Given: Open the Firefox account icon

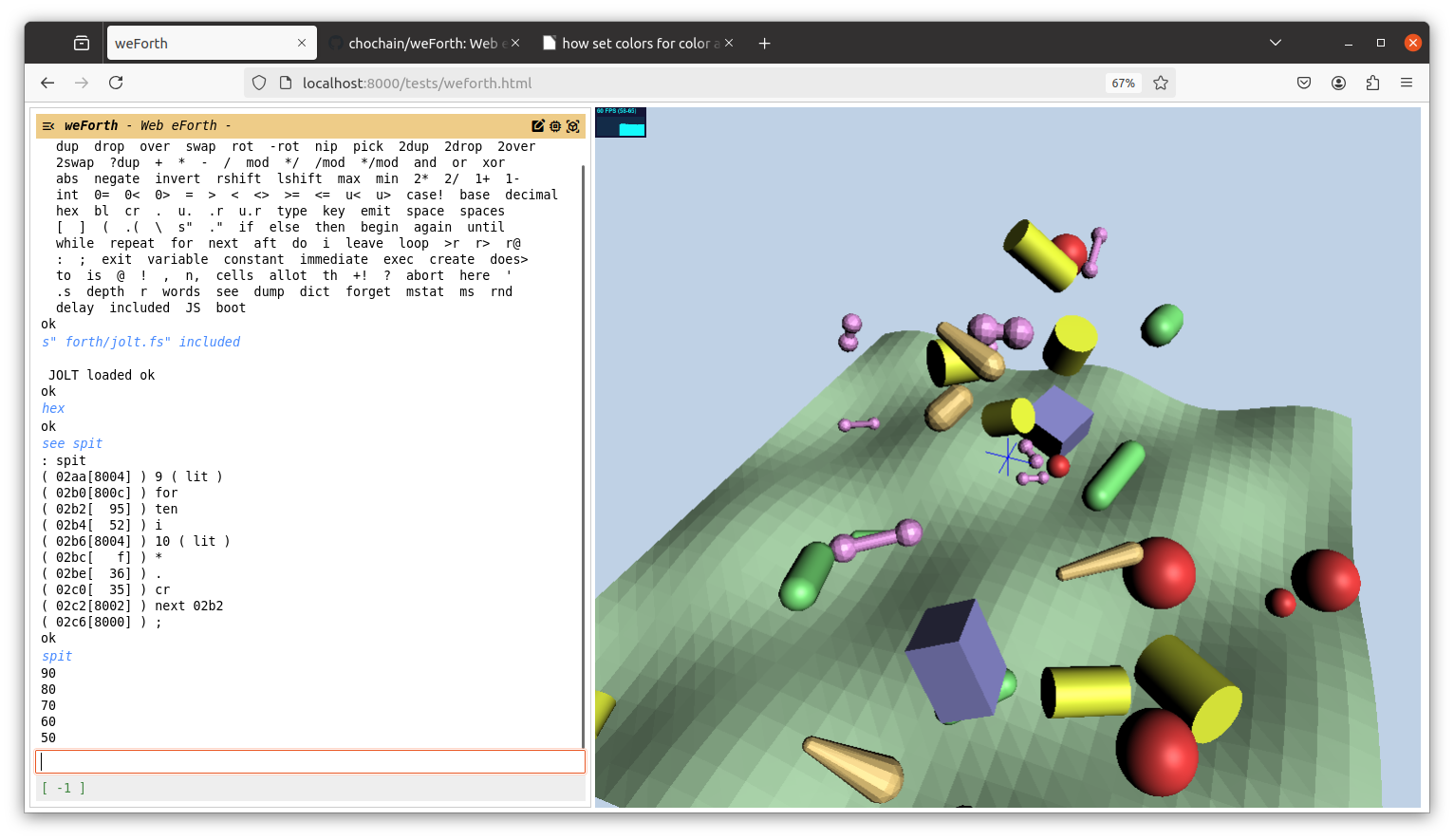Looking at the screenshot, I should click(x=1338, y=84).
